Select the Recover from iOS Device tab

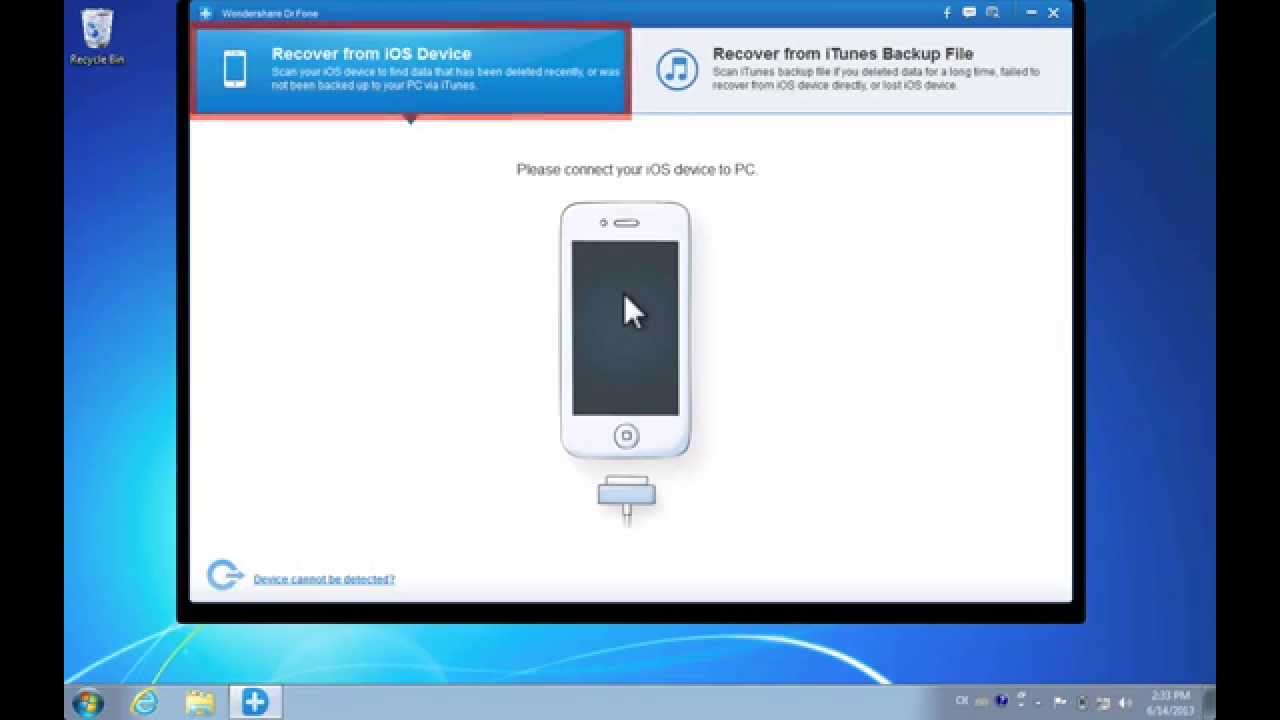coord(410,70)
